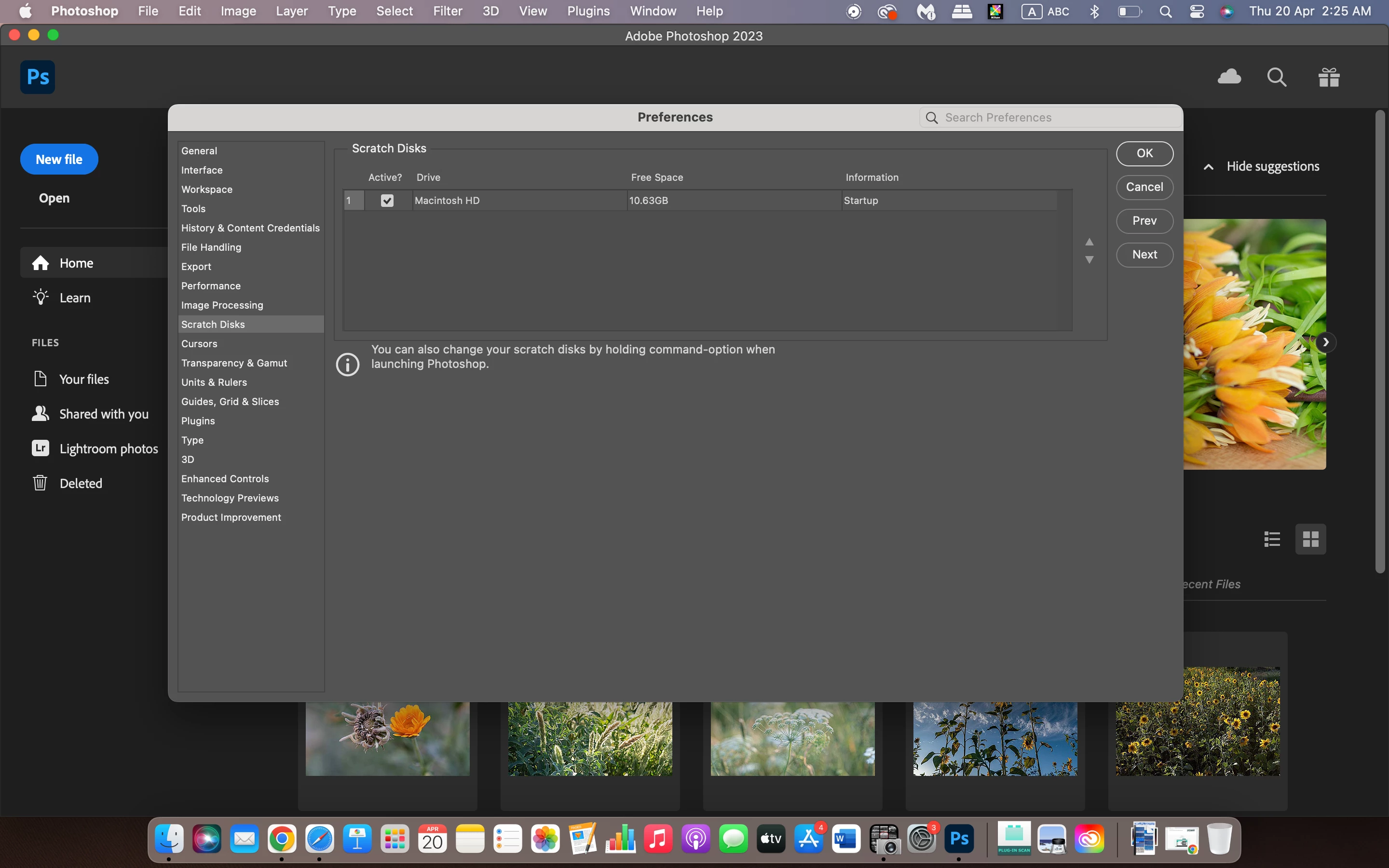
Task: Switch recent files to list view
Action: (1272, 539)
